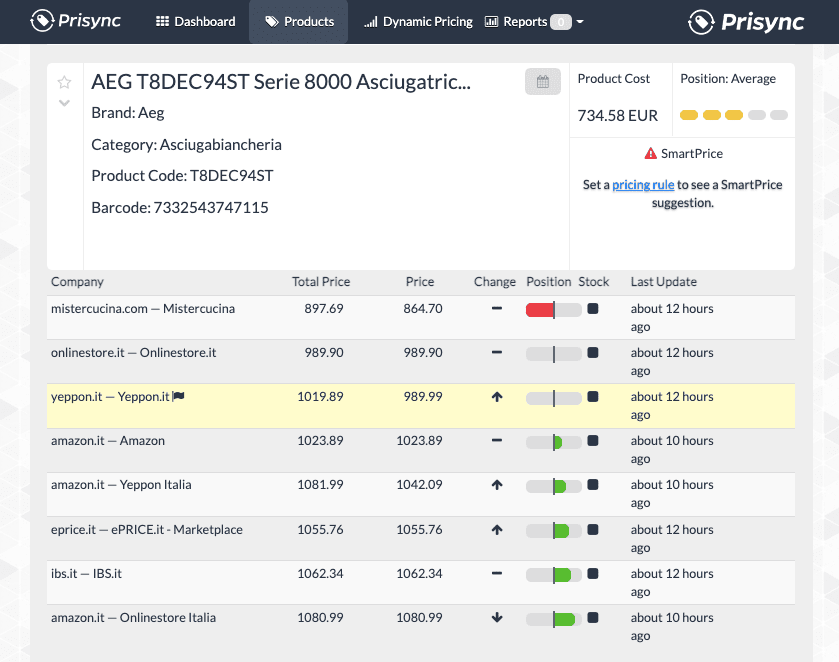Click the yellow Position: Average rating dots
Screen dimensions: 839x662
733,115
